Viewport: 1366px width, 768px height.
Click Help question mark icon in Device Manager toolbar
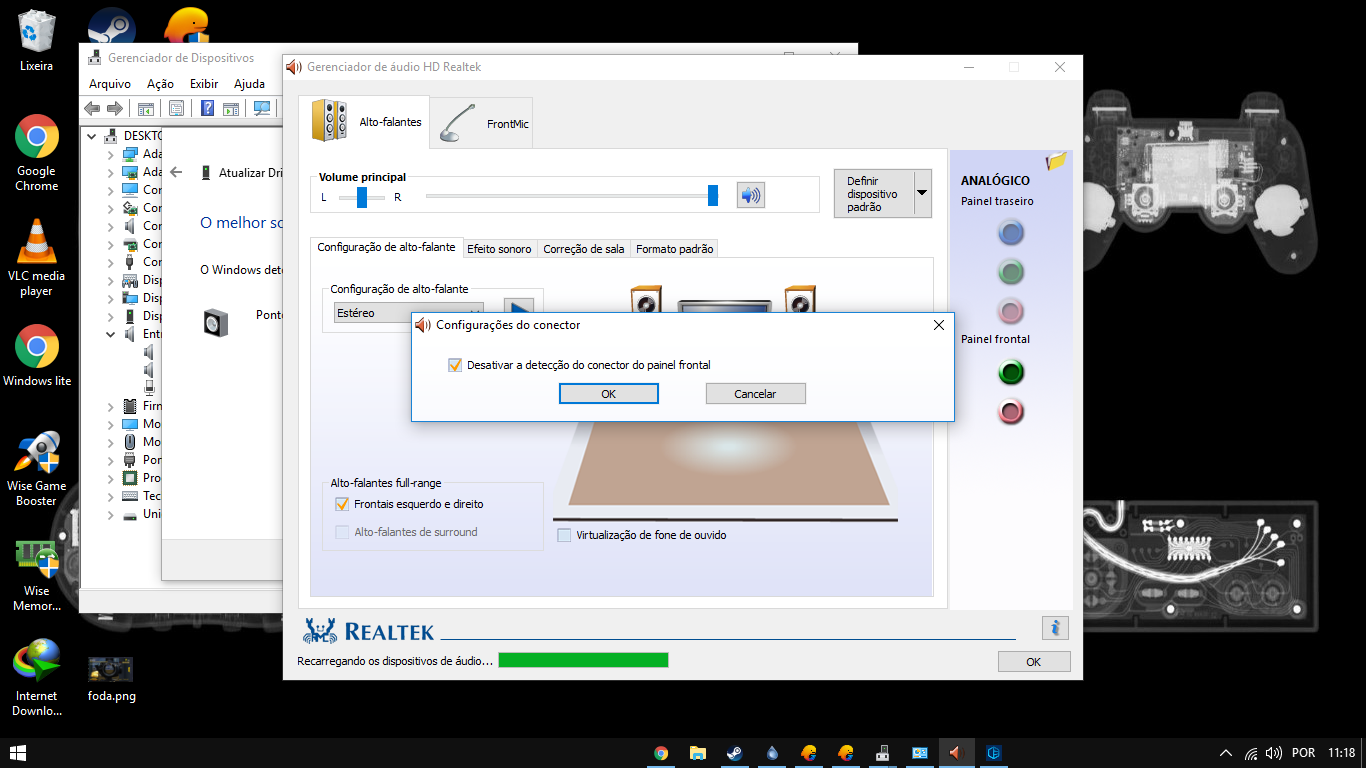(207, 108)
